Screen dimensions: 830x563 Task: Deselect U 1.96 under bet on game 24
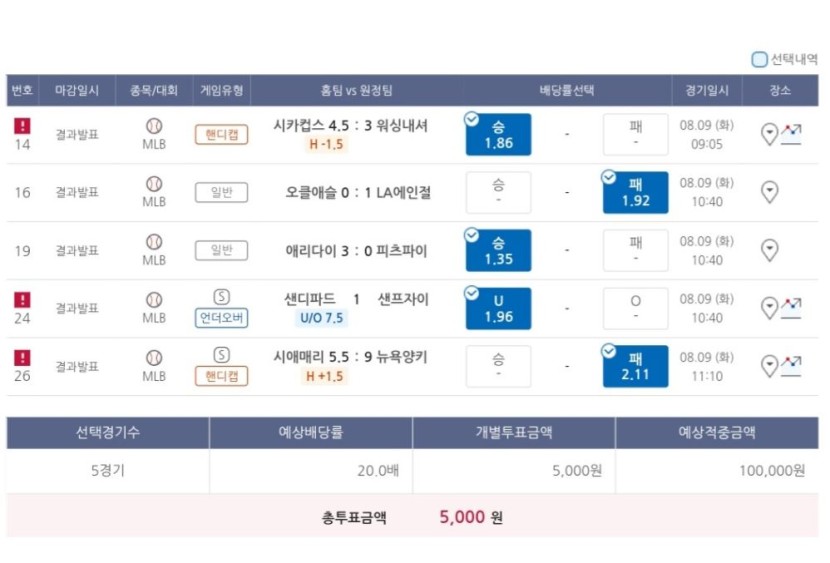point(498,308)
